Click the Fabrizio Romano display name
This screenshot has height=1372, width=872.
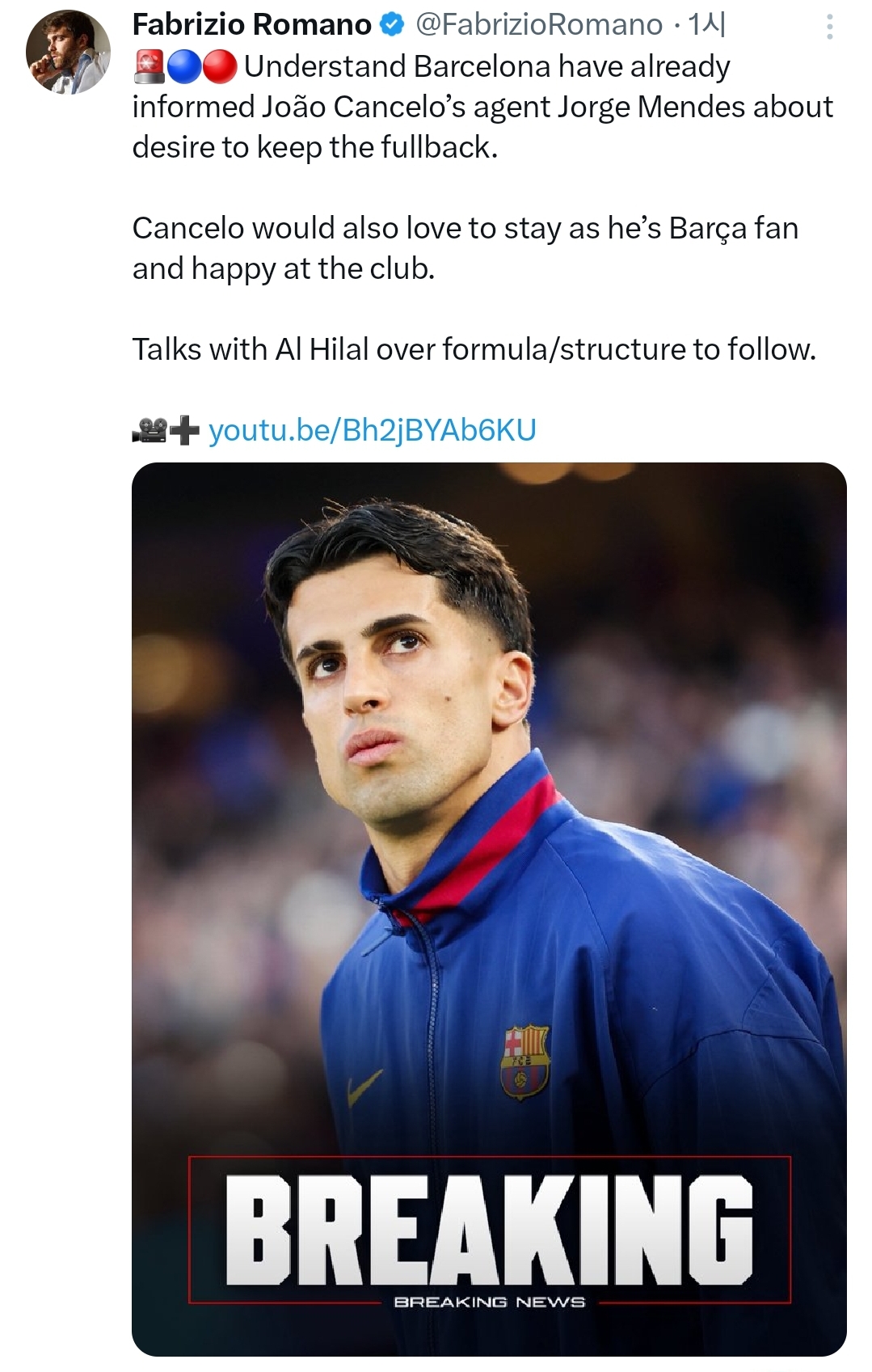coord(251,25)
